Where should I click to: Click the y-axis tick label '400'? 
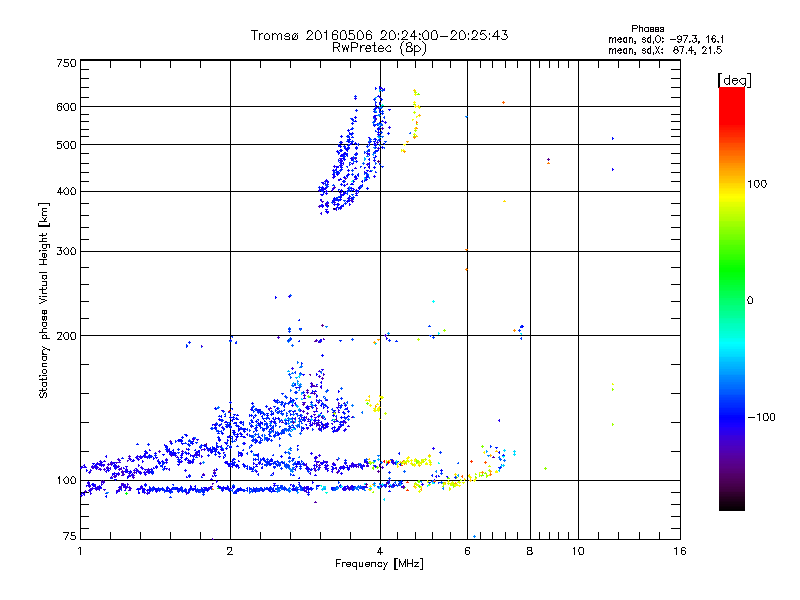pos(66,192)
